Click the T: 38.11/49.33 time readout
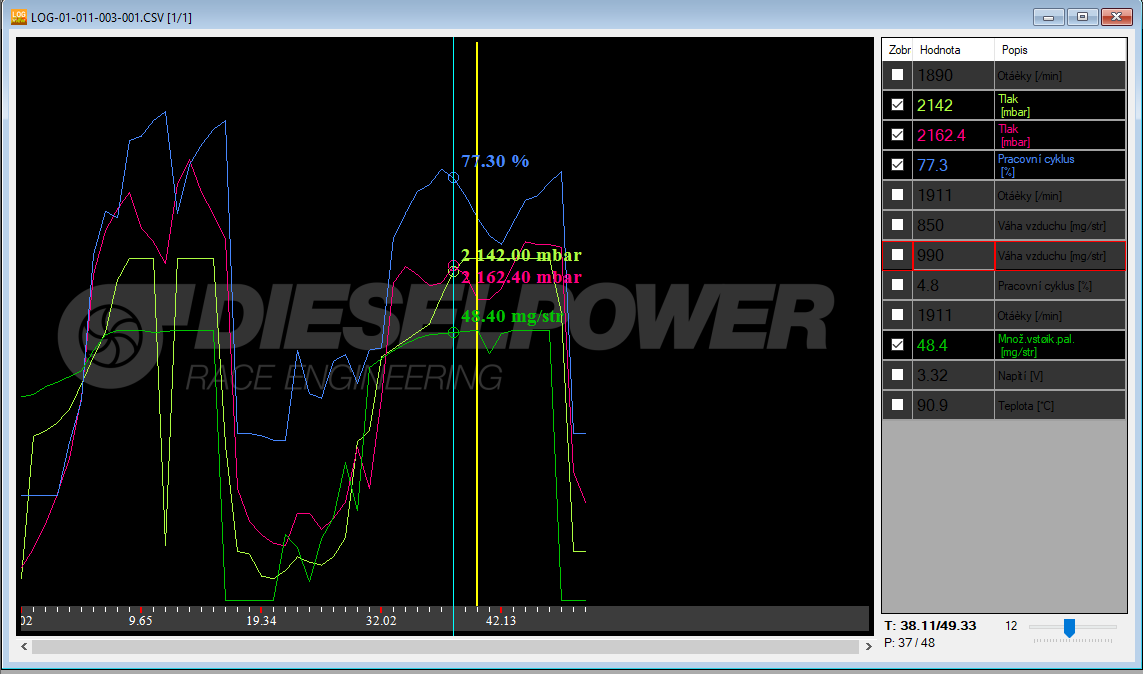 pos(930,626)
